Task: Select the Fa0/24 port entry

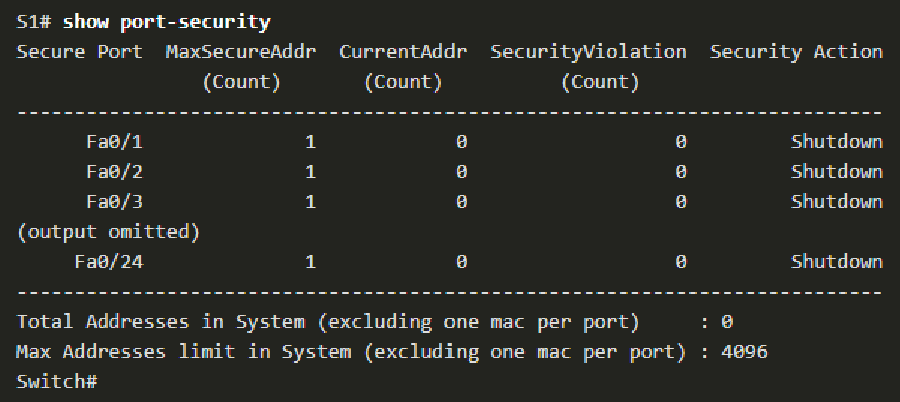Action: click(108, 262)
